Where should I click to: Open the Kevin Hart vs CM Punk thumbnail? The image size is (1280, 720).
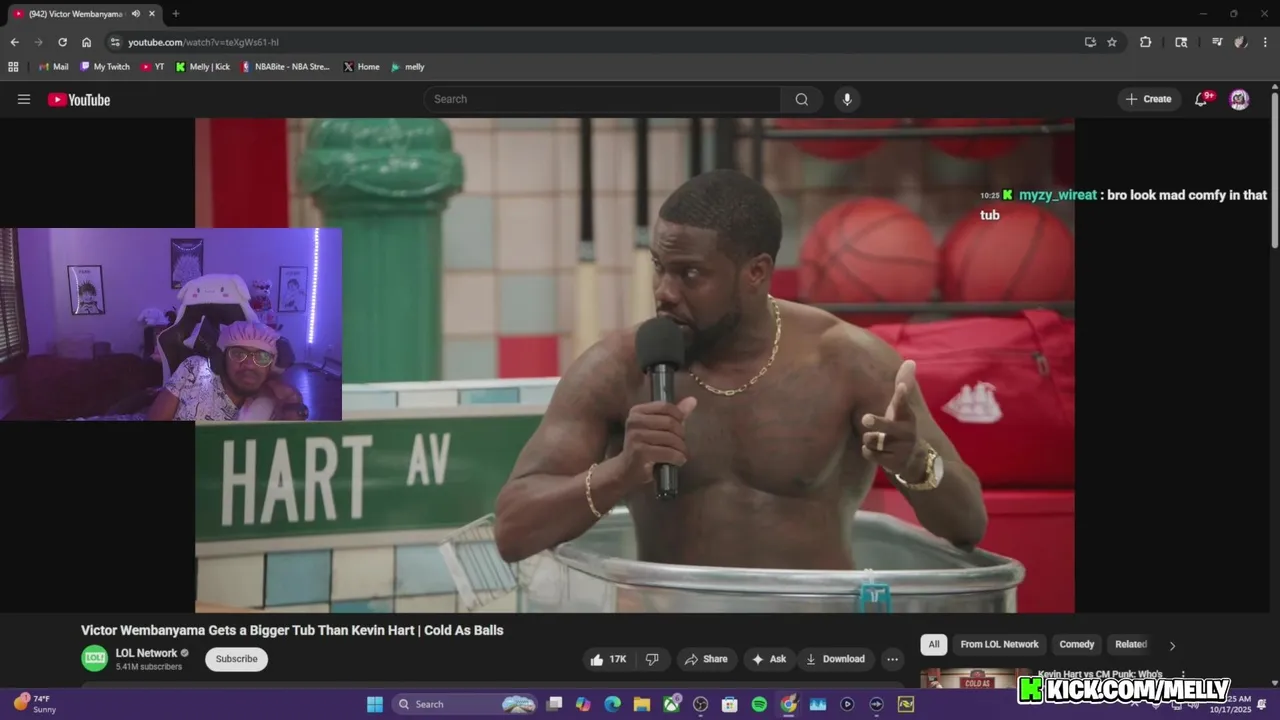point(975,678)
